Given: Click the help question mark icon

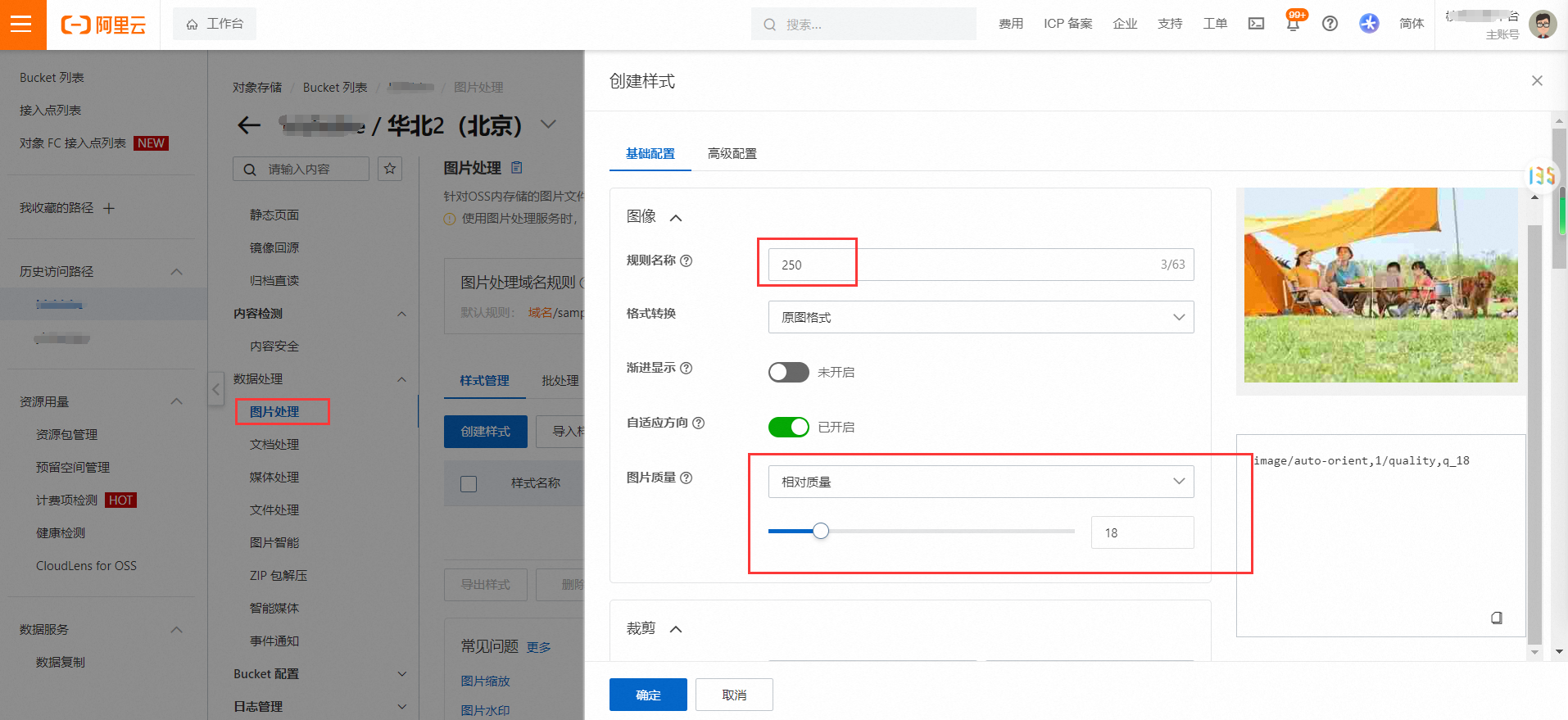Looking at the screenshot, I should [1330, 24].
